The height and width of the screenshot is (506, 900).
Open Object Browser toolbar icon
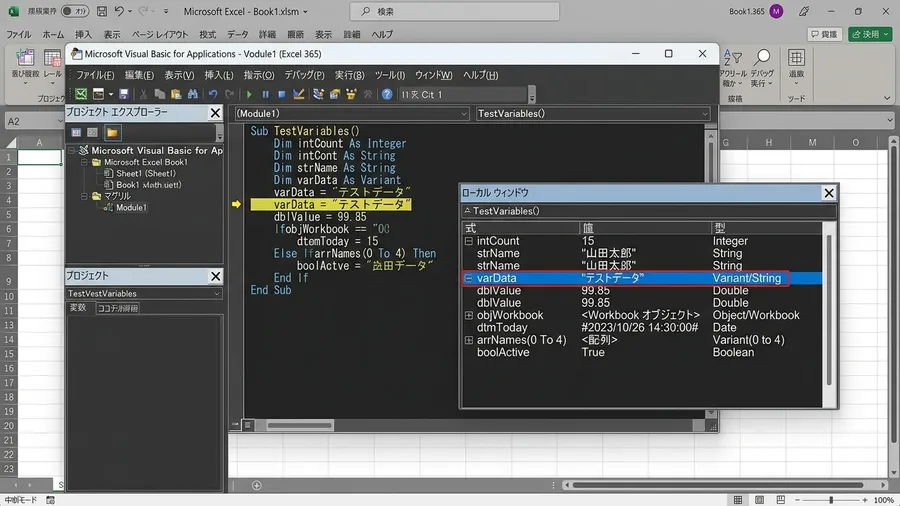click(x=351, y=94)
